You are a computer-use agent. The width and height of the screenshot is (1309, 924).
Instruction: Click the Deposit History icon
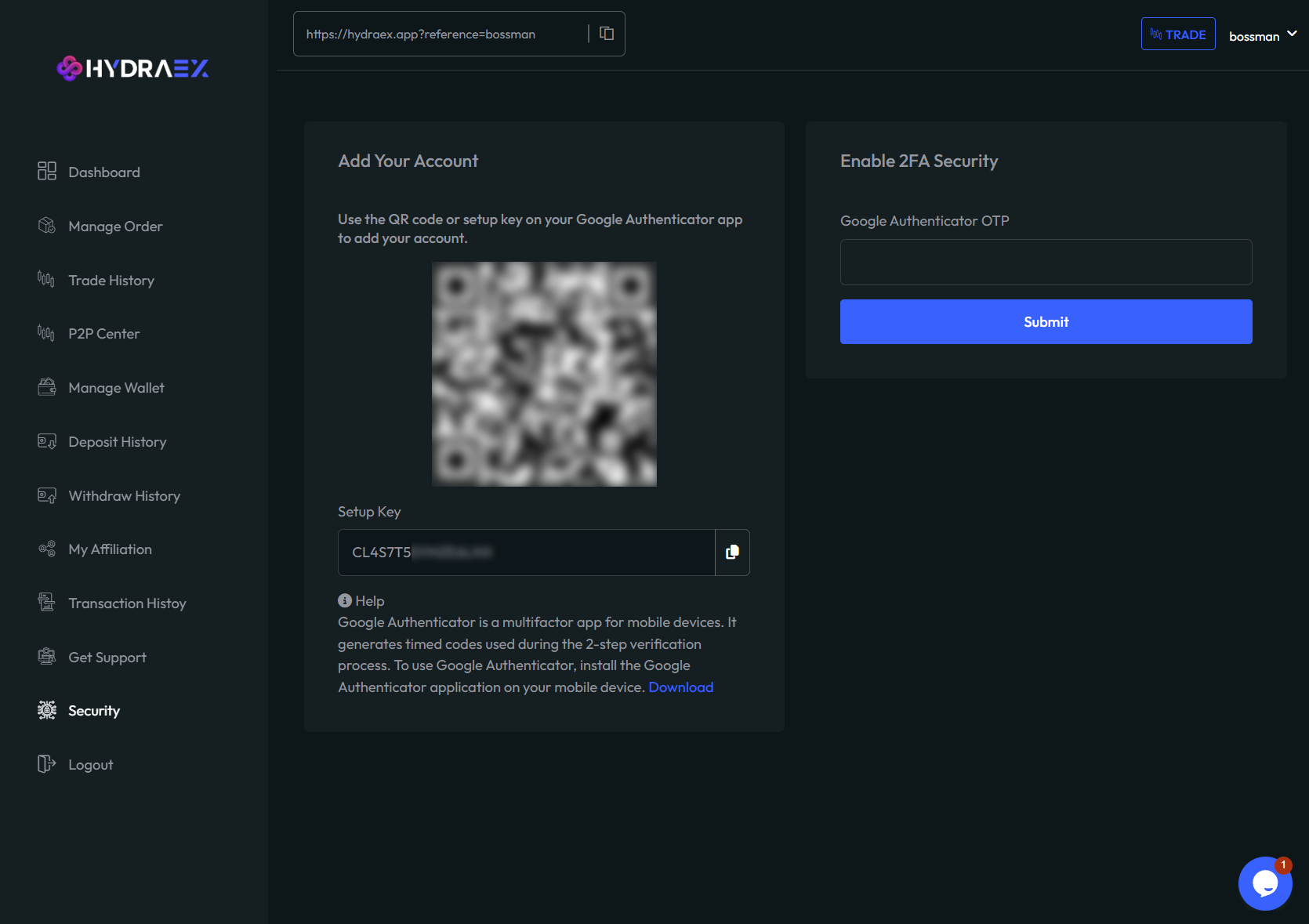click(47, 441)
